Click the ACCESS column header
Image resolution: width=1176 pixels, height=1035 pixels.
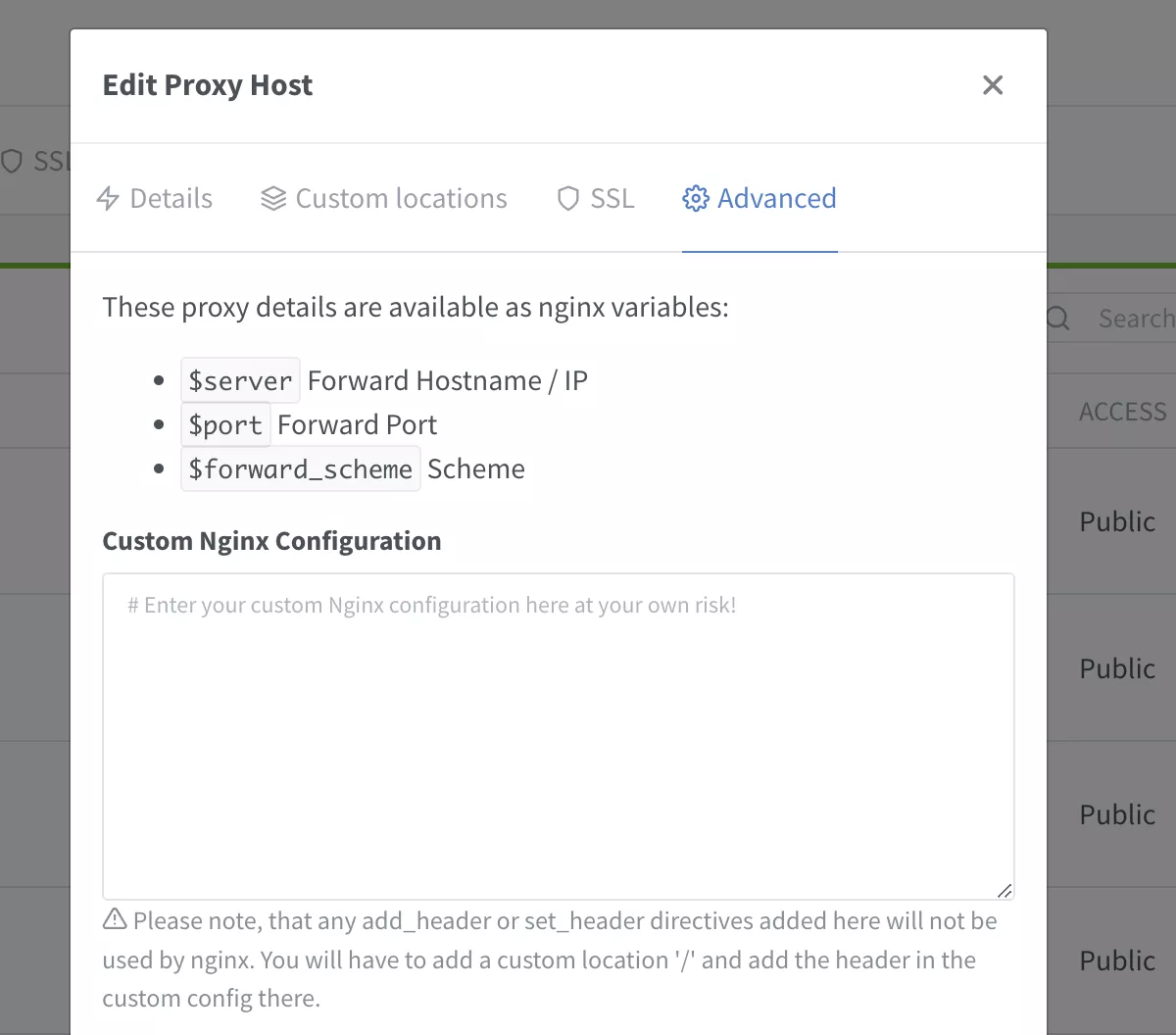1122,412
